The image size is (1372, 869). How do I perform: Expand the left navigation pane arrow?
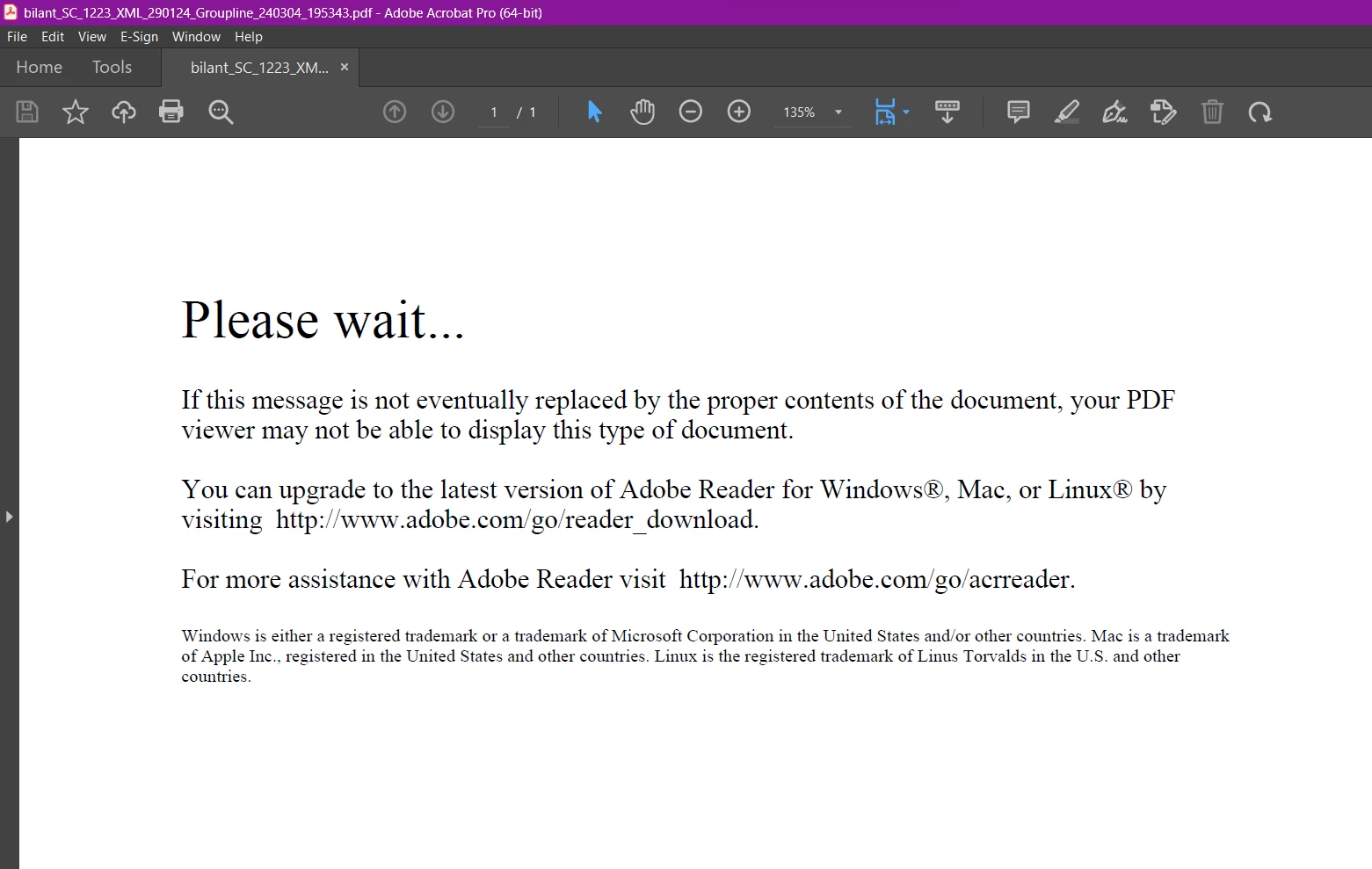9,517
